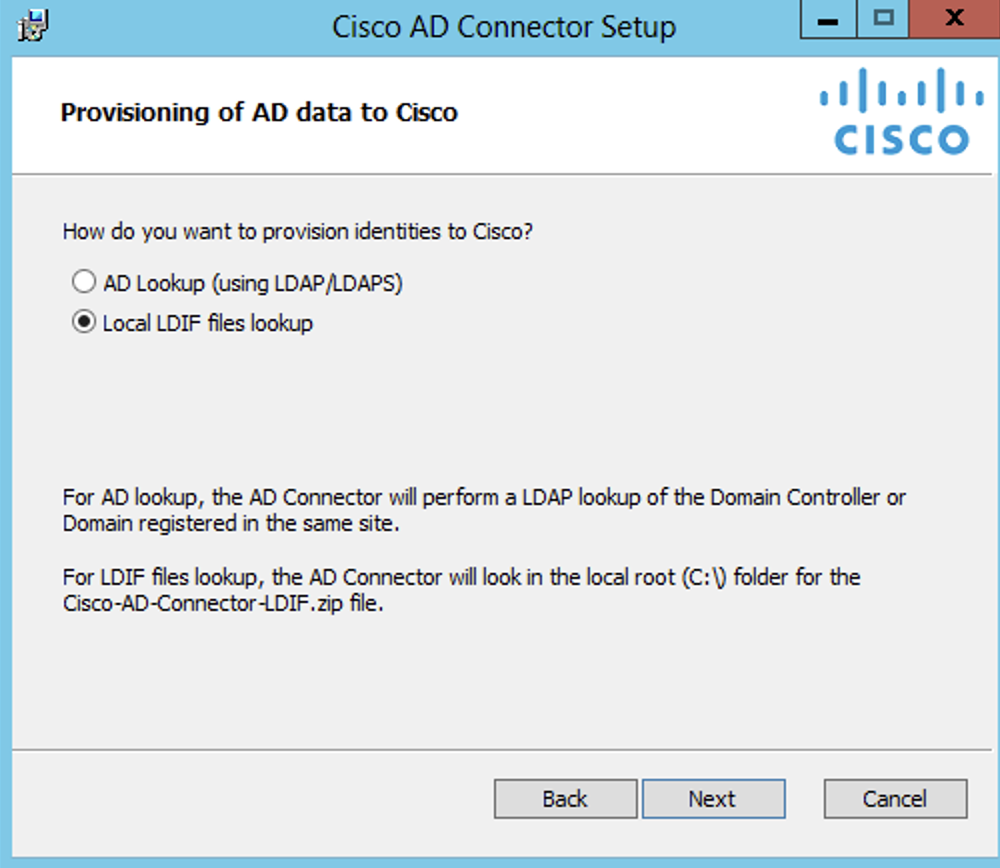The width and height of the screenshot is (1000, 868).
Task: Select the AD Lookup radio button
Action: tap(84, 281)
